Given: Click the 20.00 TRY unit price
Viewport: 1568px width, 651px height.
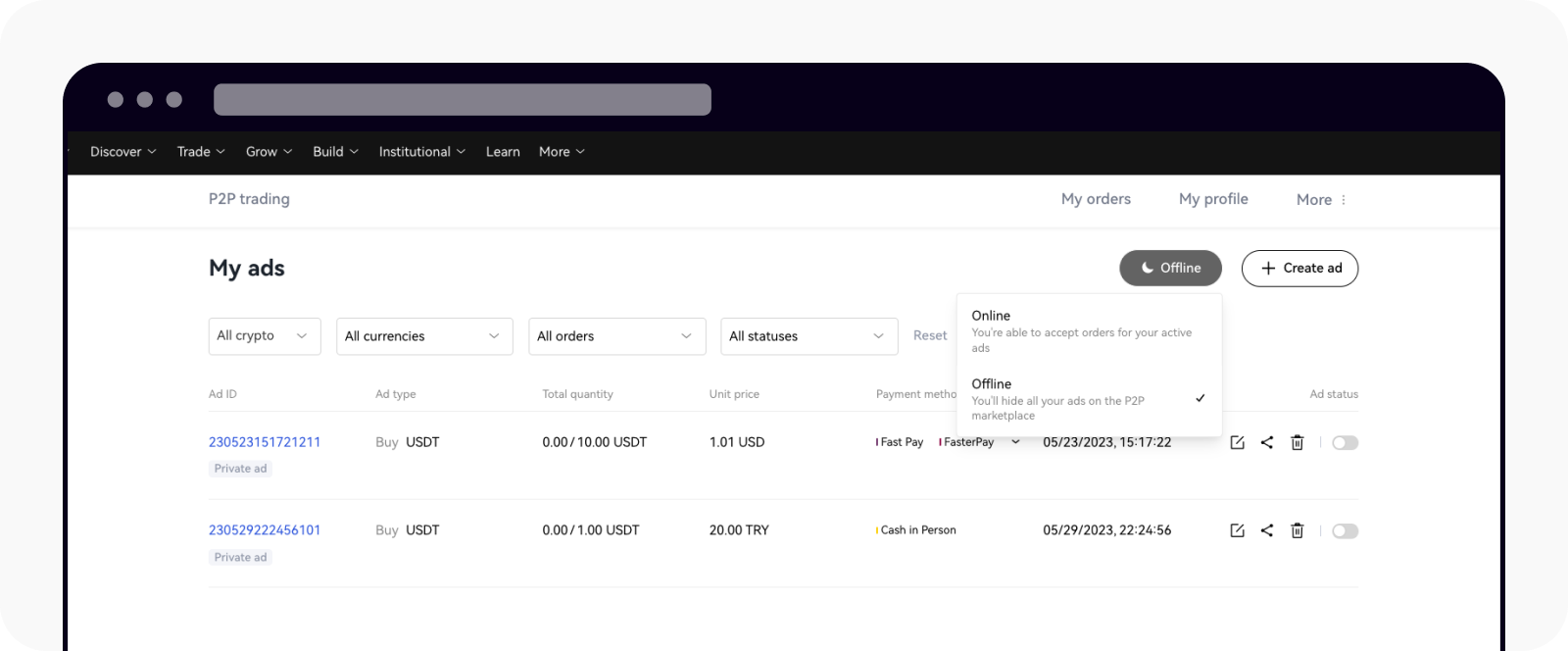Looking at the screenshot, I should (739, 530).
